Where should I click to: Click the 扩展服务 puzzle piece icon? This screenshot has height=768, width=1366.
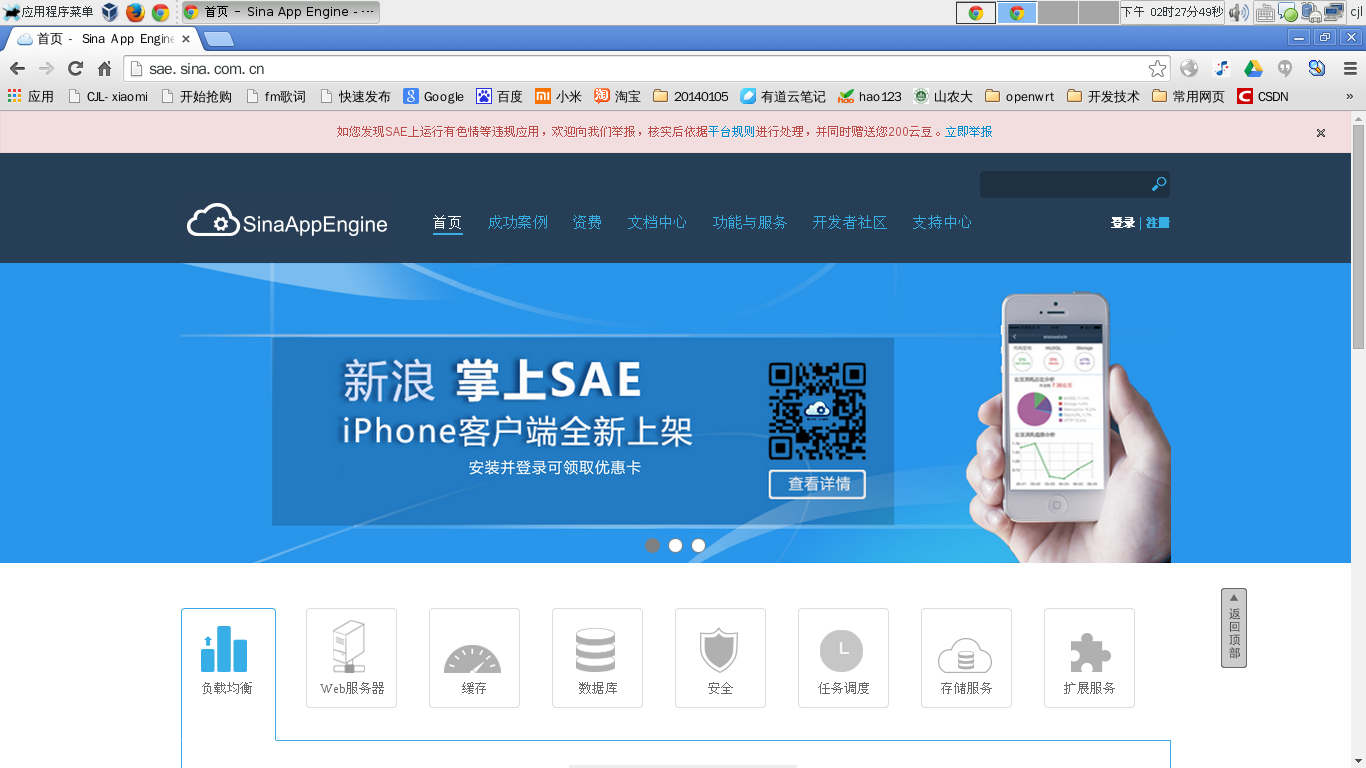[x=1089, y=652]
